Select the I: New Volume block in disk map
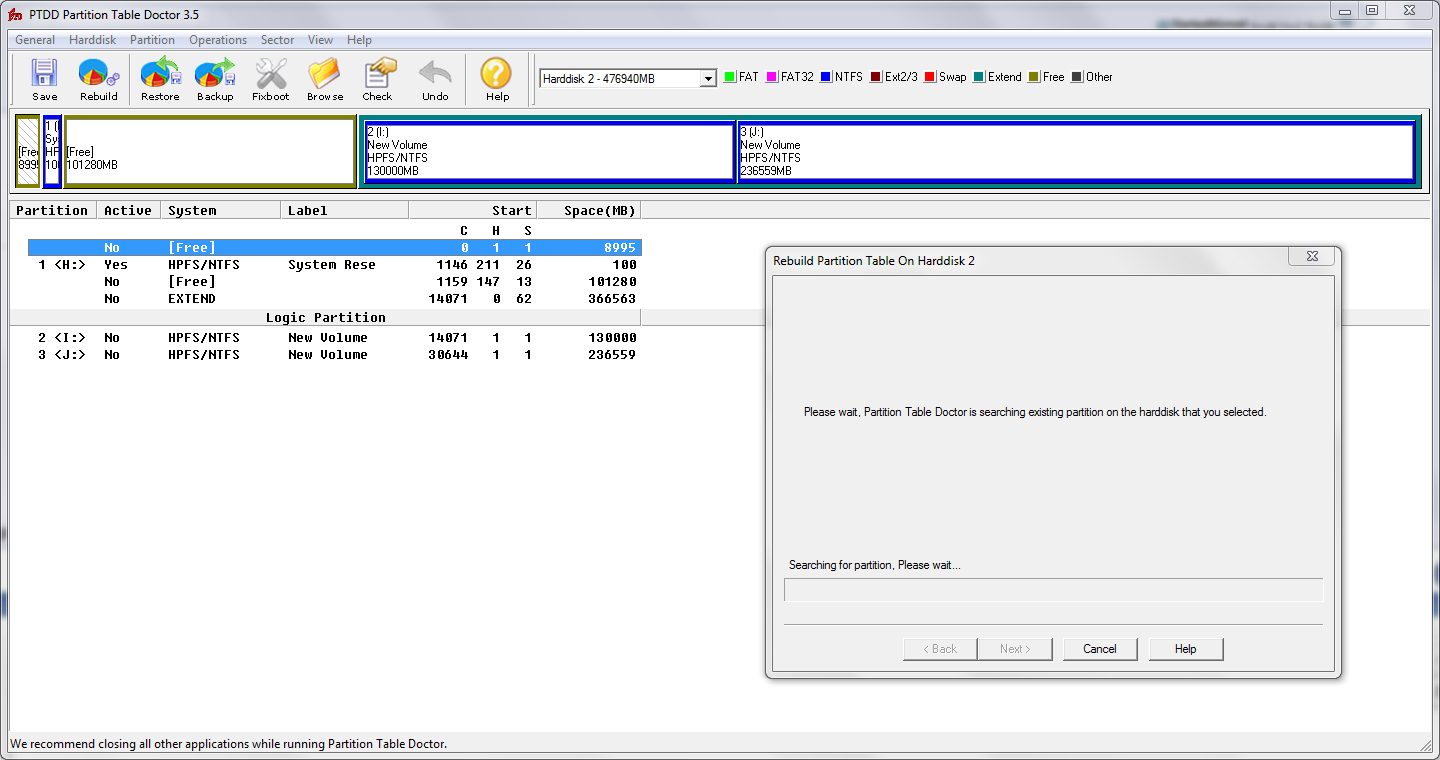 click(x=549, y=152)
